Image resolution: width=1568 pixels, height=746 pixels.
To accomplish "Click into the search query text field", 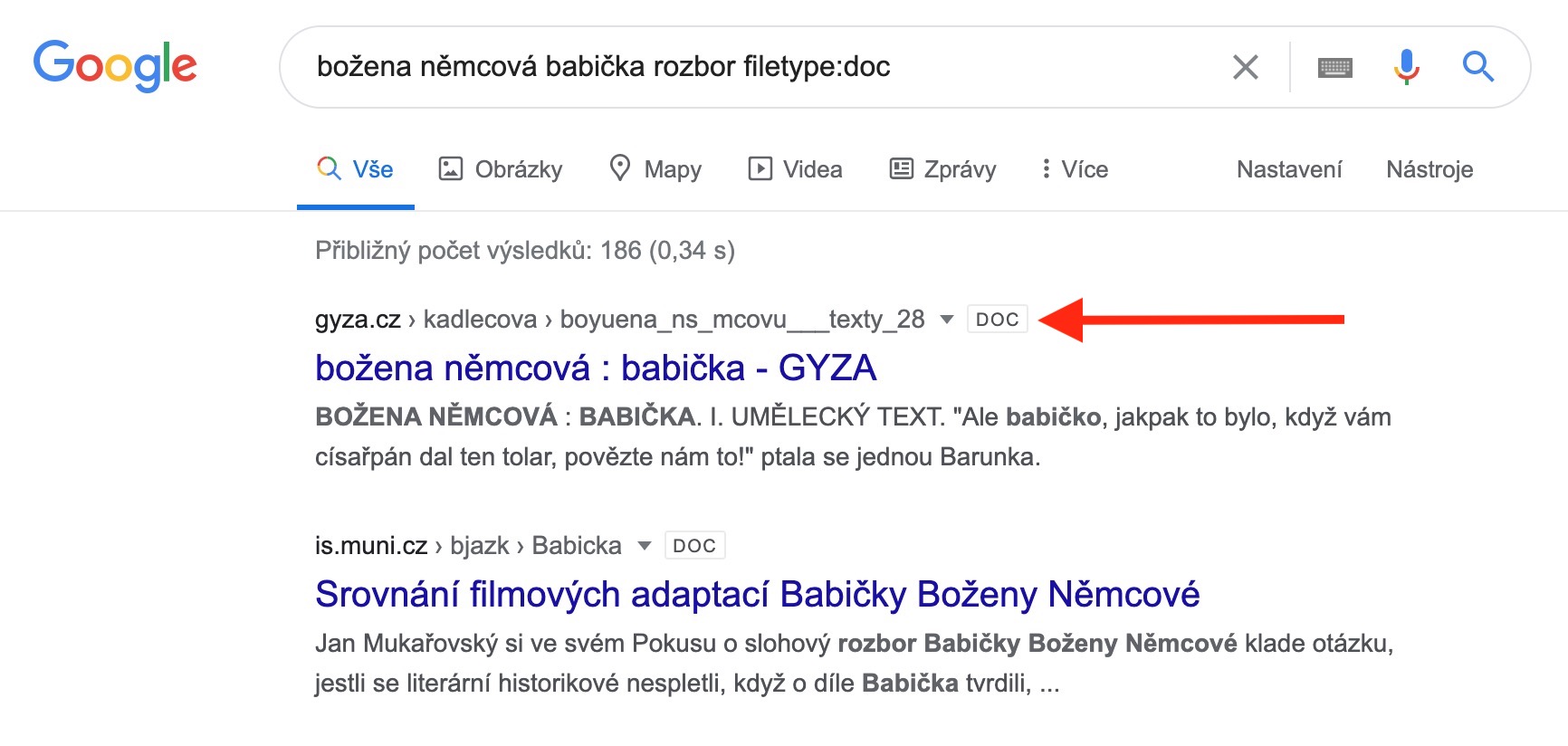I will 724,66.
